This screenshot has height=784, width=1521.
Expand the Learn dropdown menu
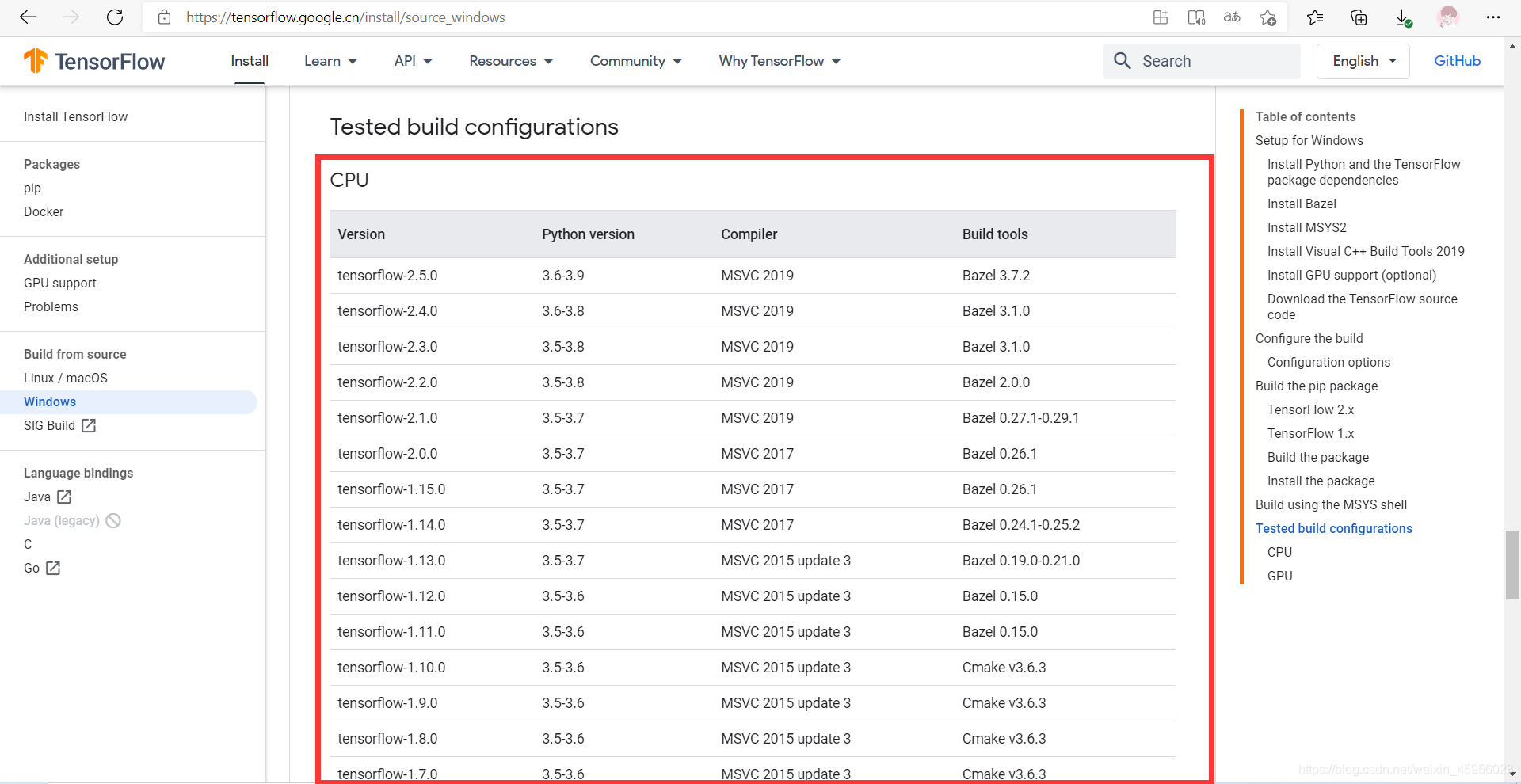[x=331, y=61]
